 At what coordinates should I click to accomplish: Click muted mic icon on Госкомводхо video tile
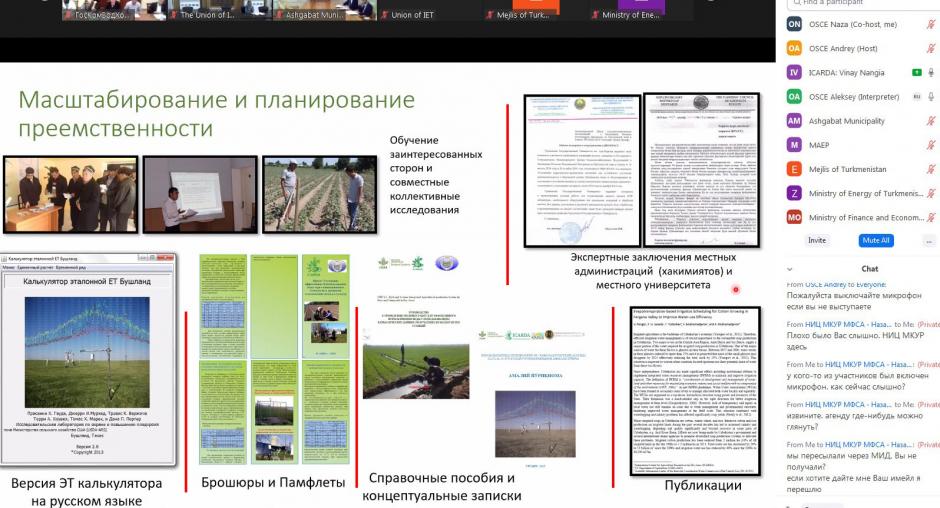(x=69, y=15)
